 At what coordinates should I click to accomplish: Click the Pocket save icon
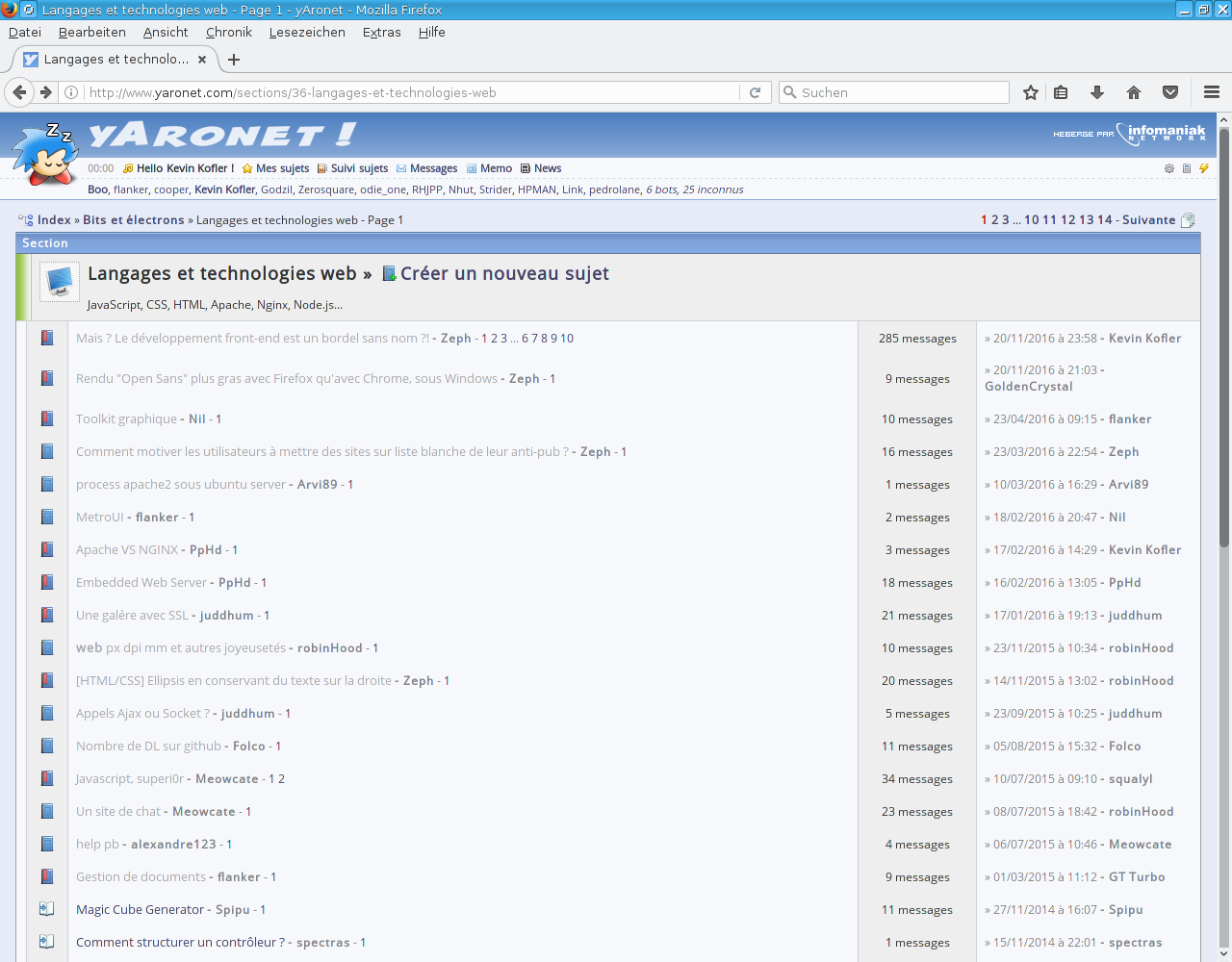(x=1170, y=92)
